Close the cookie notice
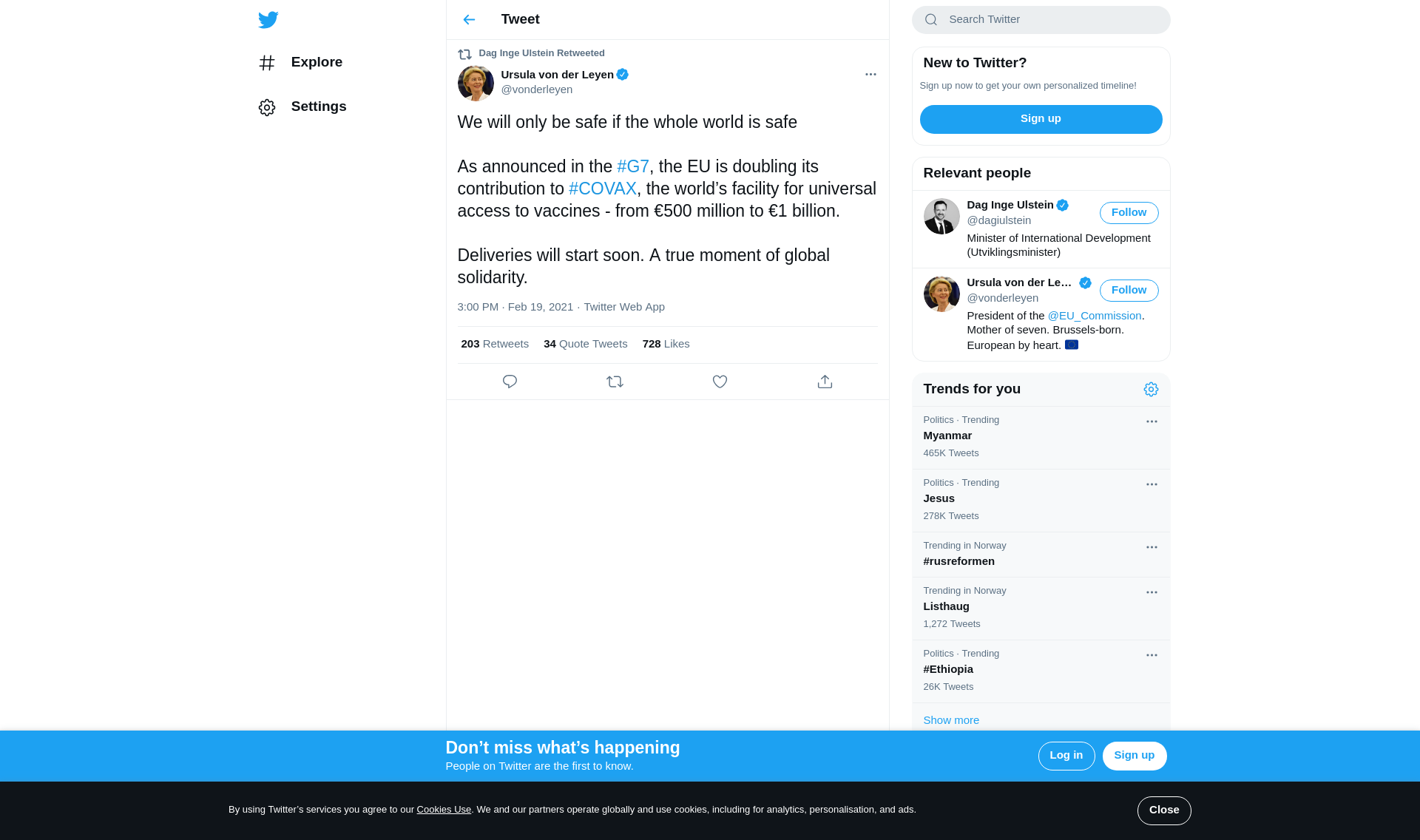 click(x=1163, y=810)
